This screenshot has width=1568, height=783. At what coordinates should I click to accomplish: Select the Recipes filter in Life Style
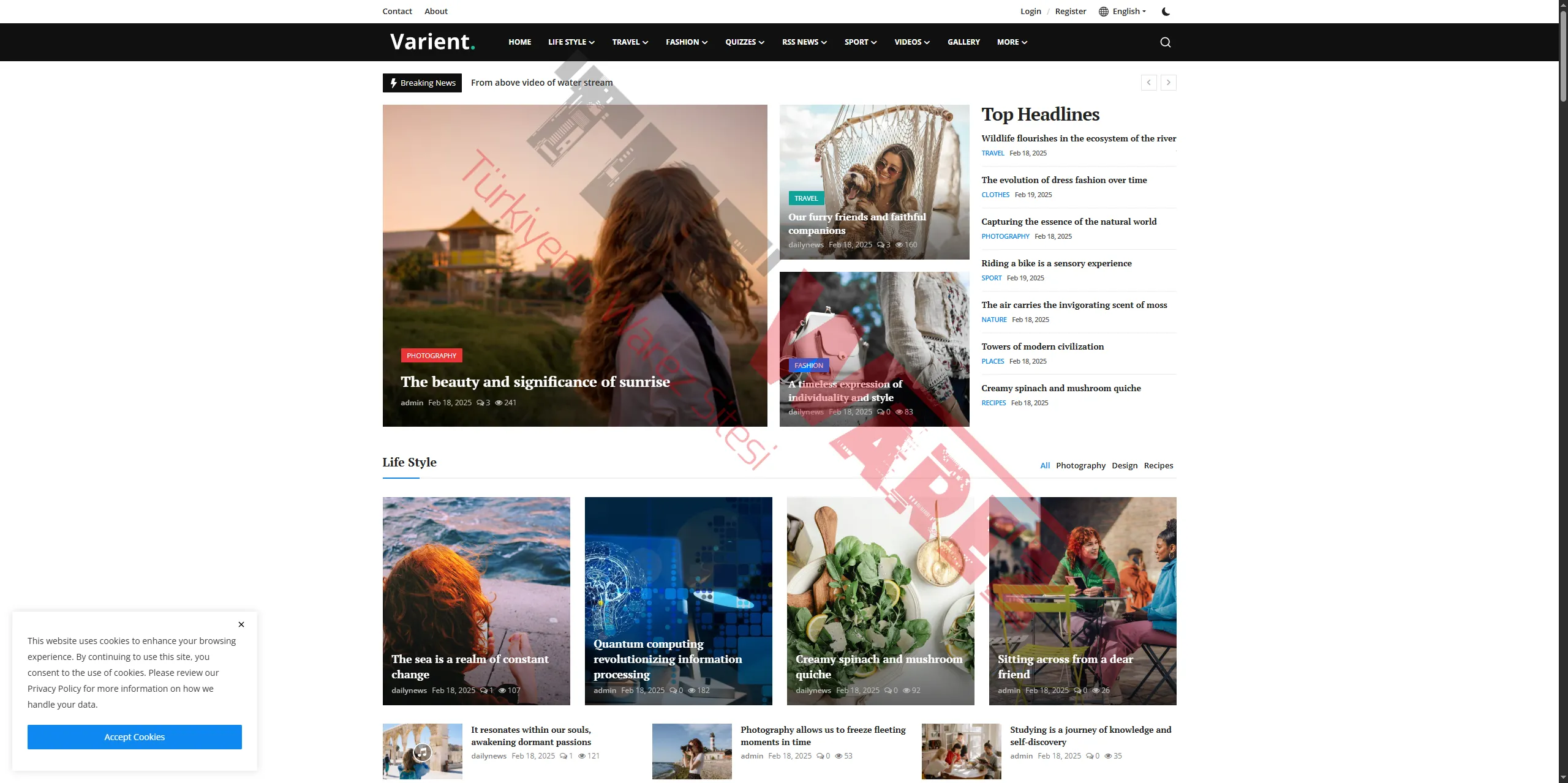[x=1158, y=465]
